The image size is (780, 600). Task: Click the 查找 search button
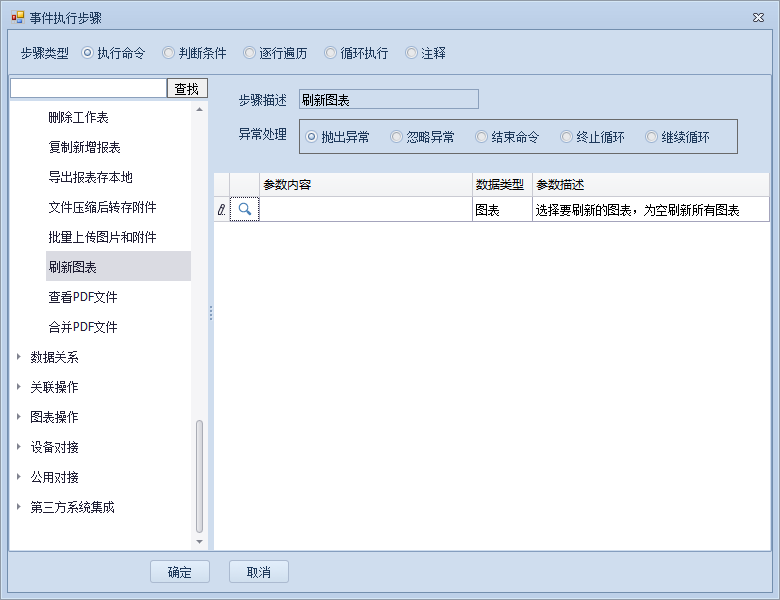pyautogui.click(x=187, y=89)
